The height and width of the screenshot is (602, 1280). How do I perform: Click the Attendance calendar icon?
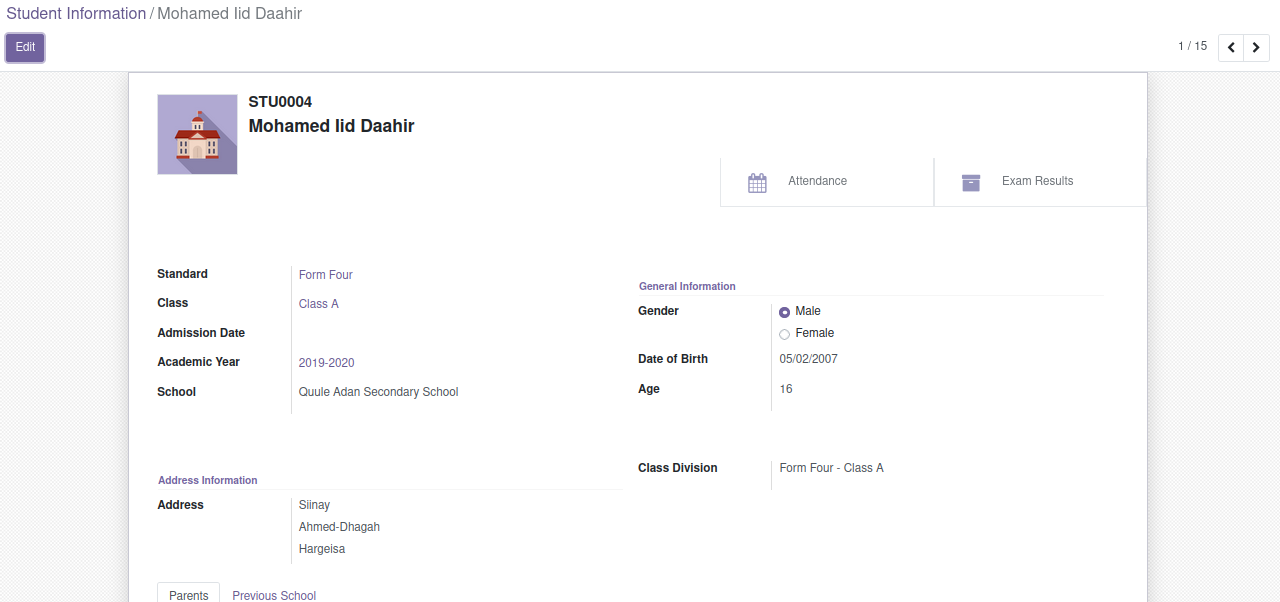click(x=757, y=183)
